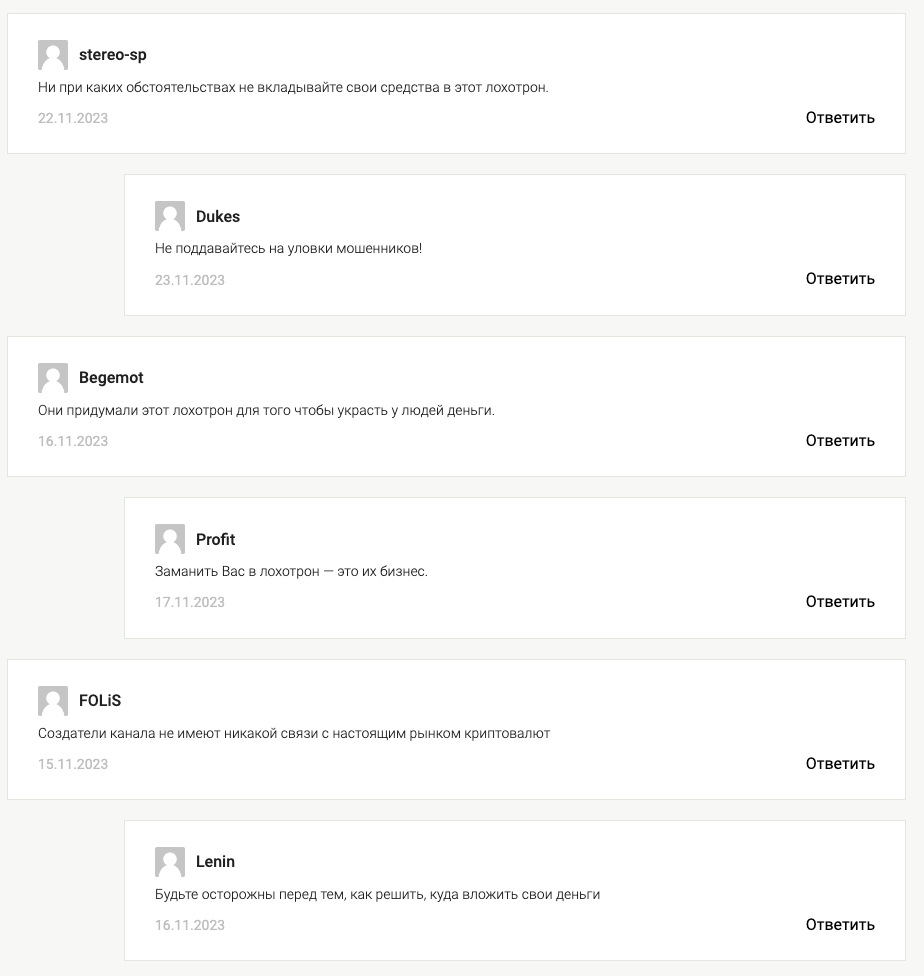
Task: Click the avatar icon beside Dukes
Action: 170,216
